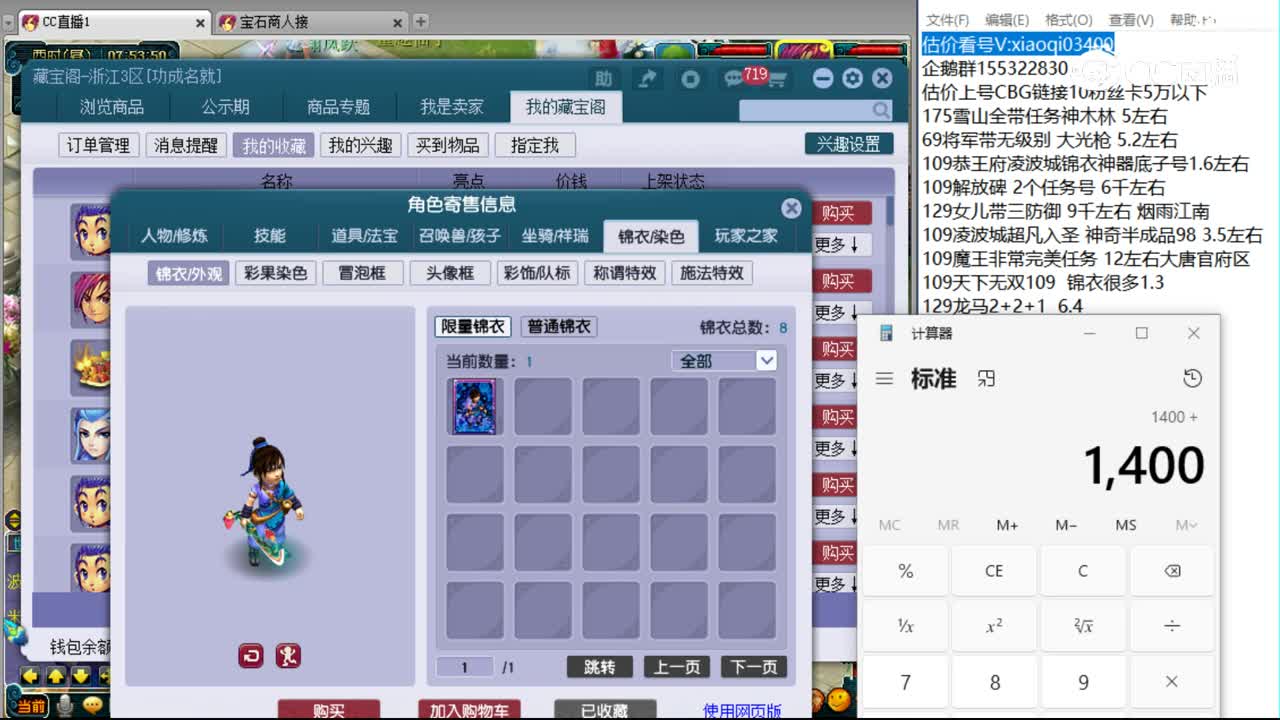Image resolution: width=1280 pixels, height=720 pixels.
Task: Open the calculator history clock icon
Action: click(x=1191, y=379)
